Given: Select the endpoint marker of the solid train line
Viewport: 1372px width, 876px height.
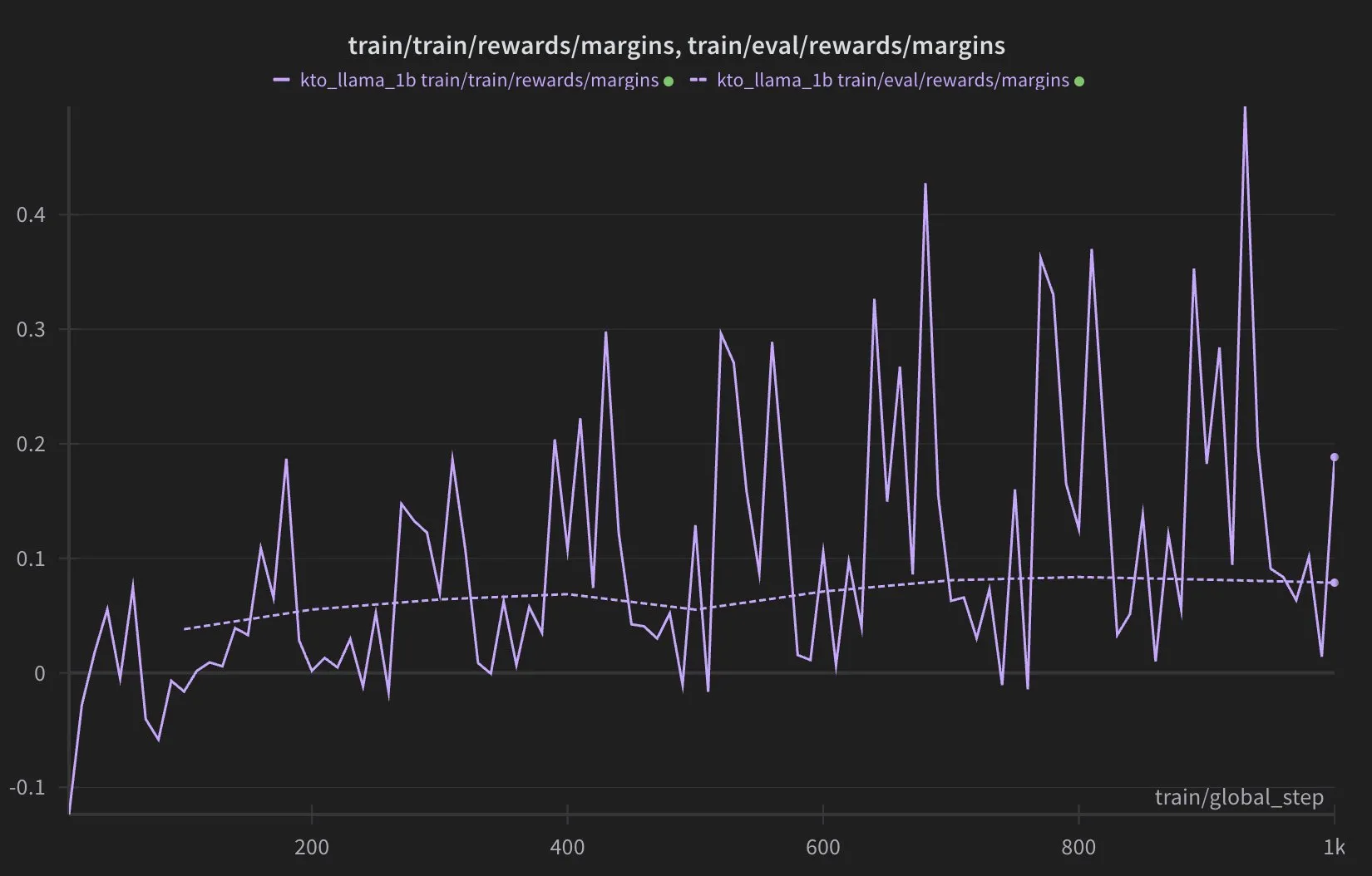Looking at the screenshot, I should [1334, 457].
